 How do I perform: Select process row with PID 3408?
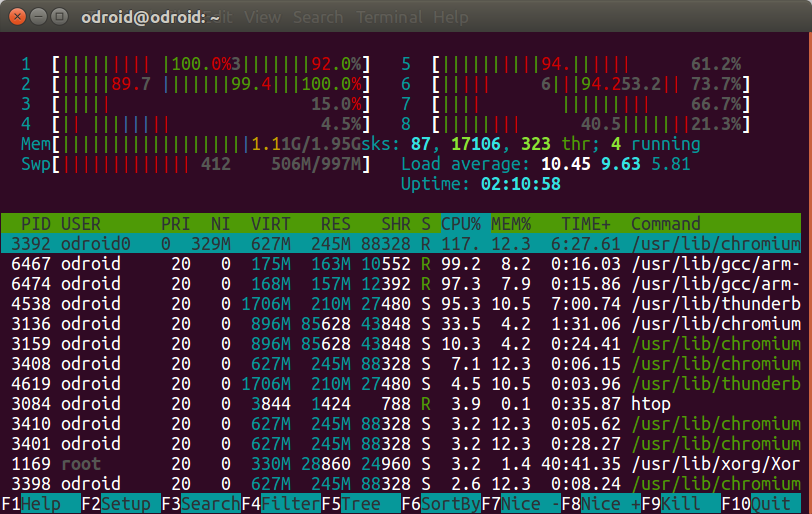[x=401, y=364]
